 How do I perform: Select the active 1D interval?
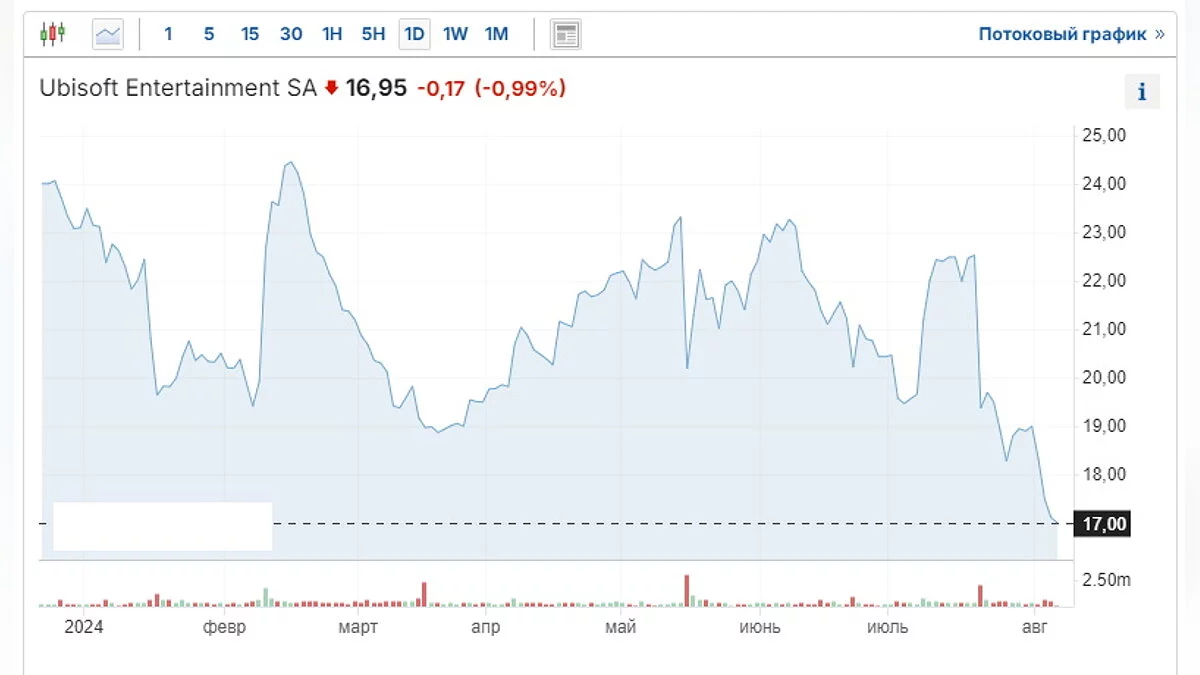[x=414, y=34]
